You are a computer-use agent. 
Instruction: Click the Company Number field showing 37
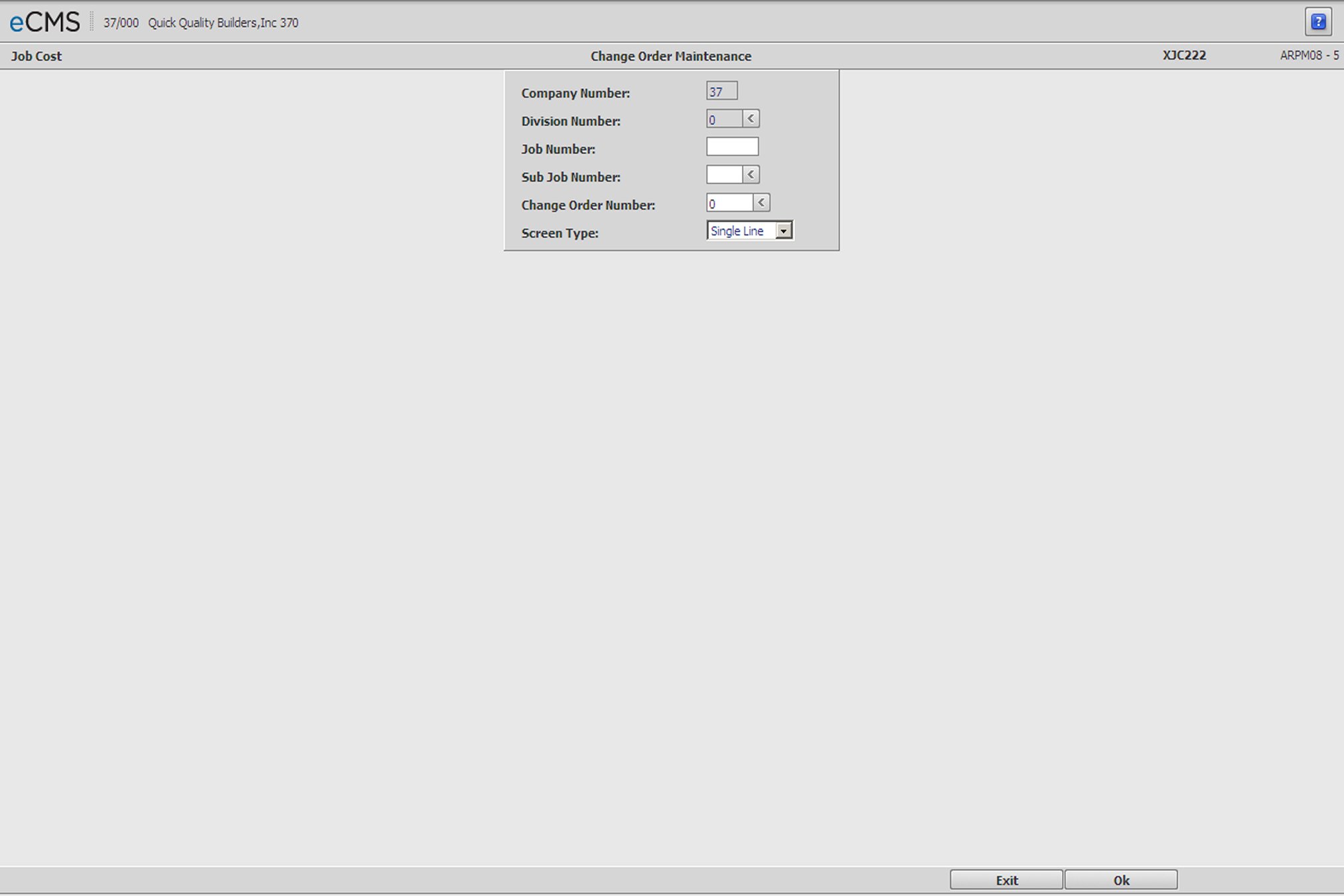[721, 92]
